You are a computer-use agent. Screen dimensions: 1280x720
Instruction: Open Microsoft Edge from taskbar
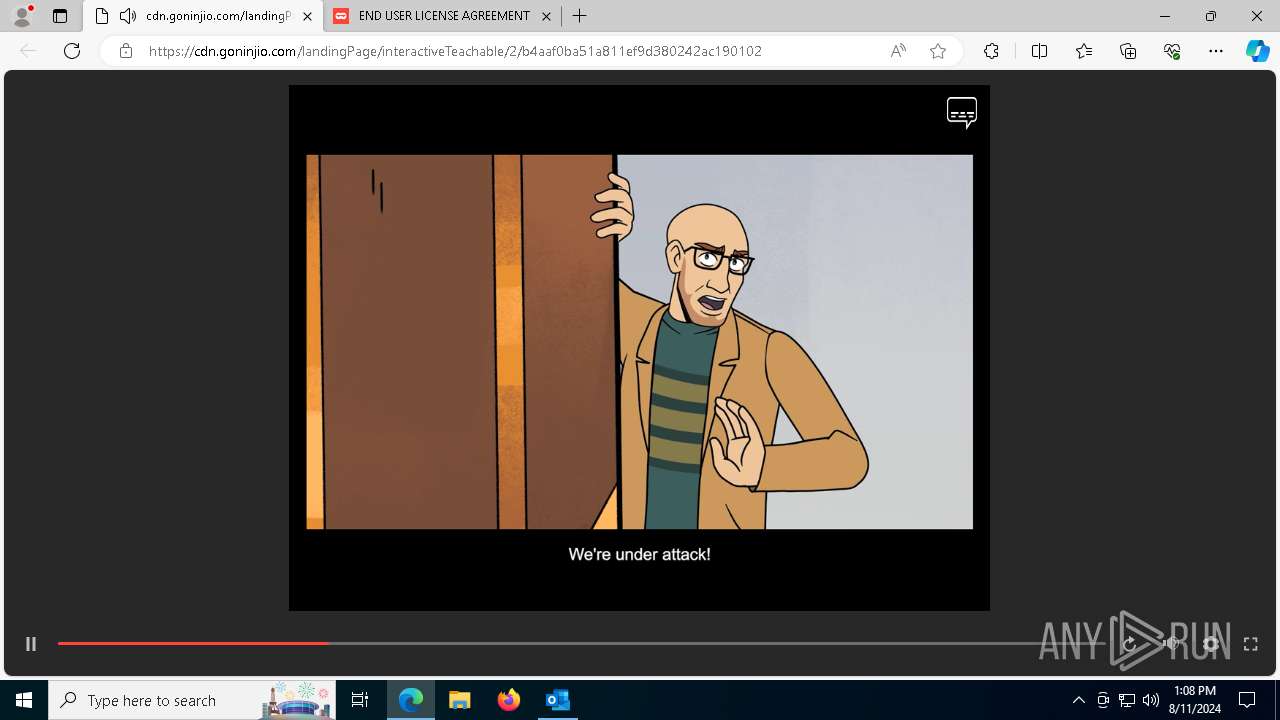411,700
